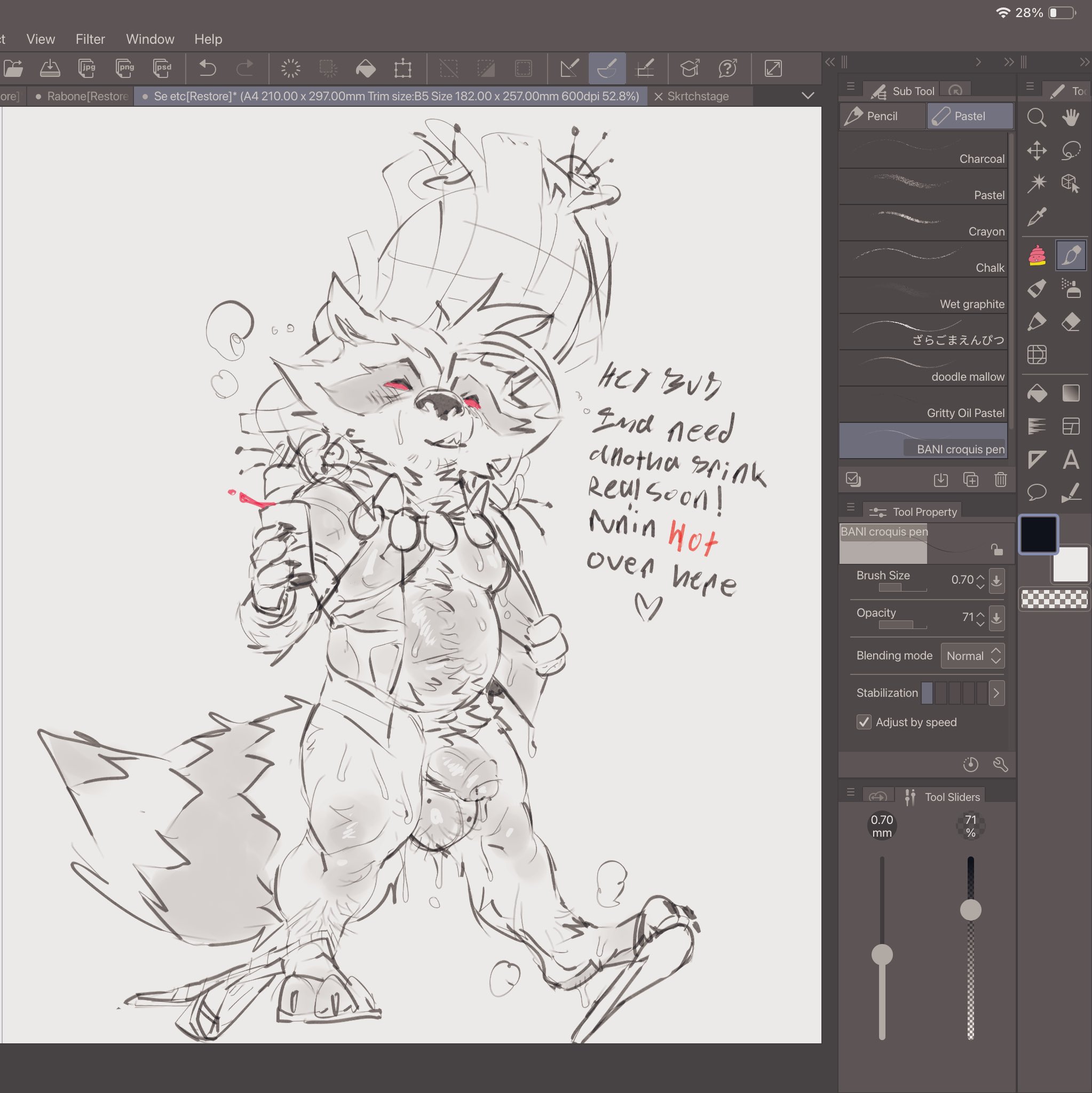Select the Eraser tool
This screenshot has width=1092, height=1093.
(1071, 322)
